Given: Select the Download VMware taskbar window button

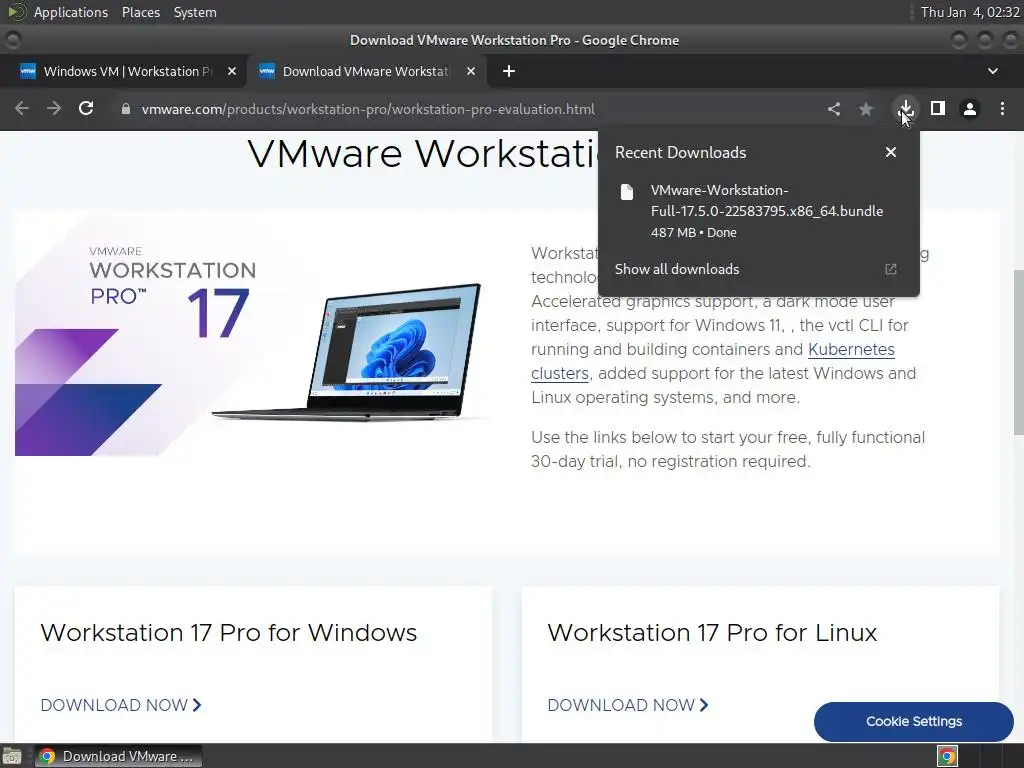Looking at the screenshot, I should 118,756.
